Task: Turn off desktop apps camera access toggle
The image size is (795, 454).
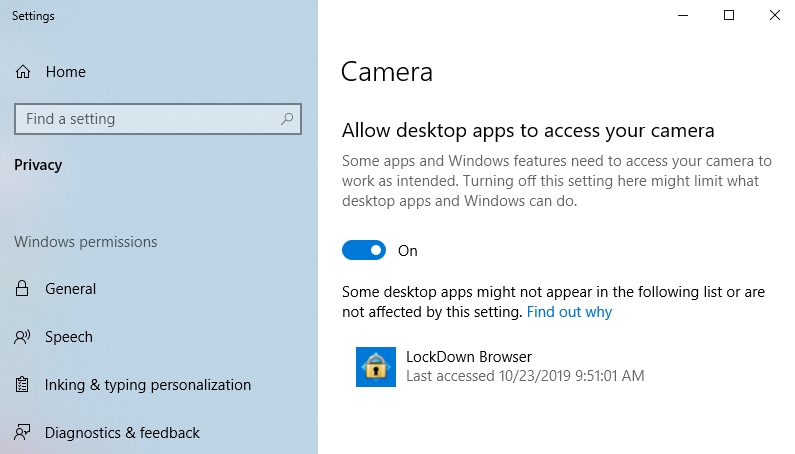Action: pyautogui.click(x=364, y=250)
